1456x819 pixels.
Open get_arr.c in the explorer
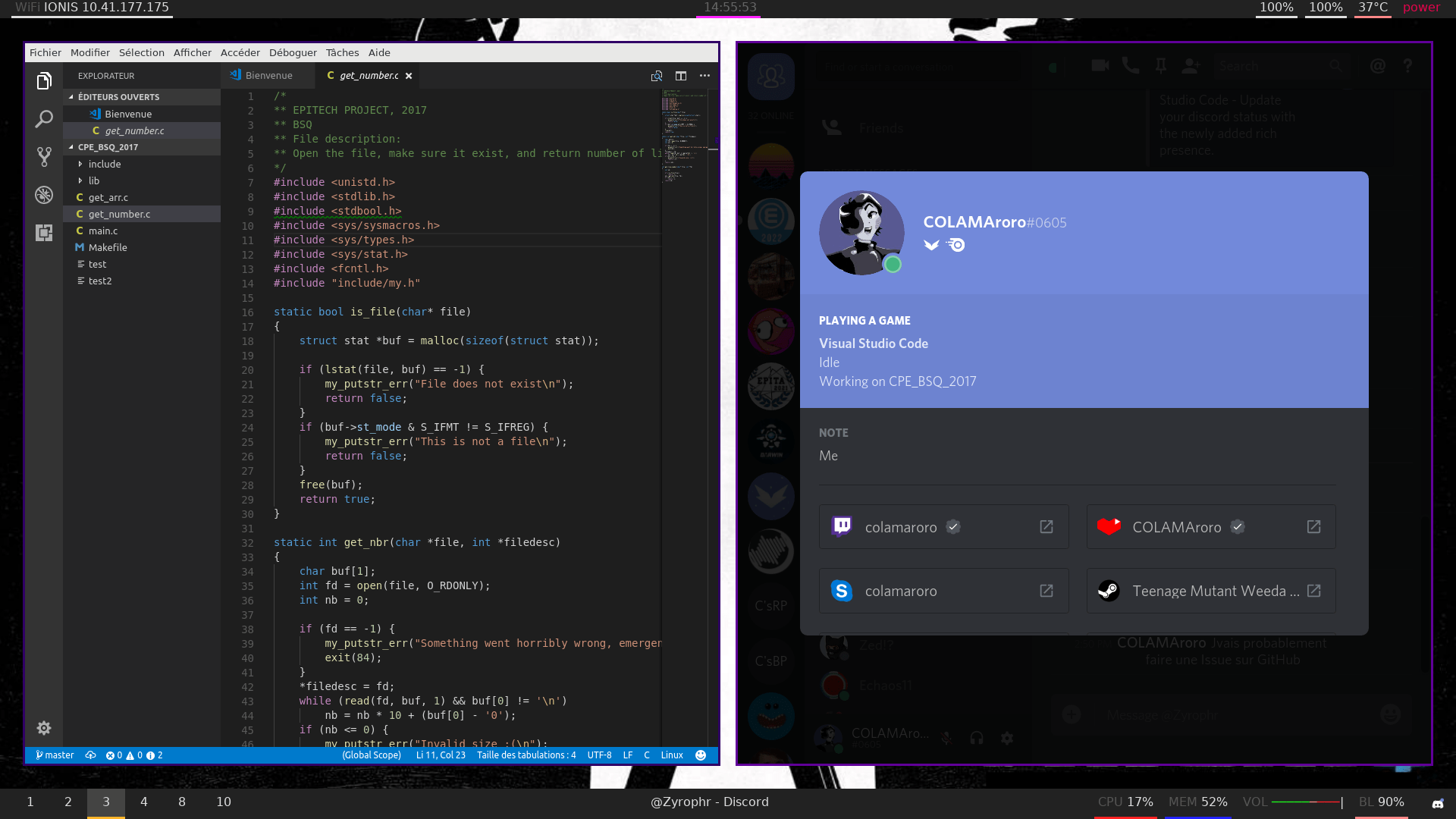coord(142,197)
